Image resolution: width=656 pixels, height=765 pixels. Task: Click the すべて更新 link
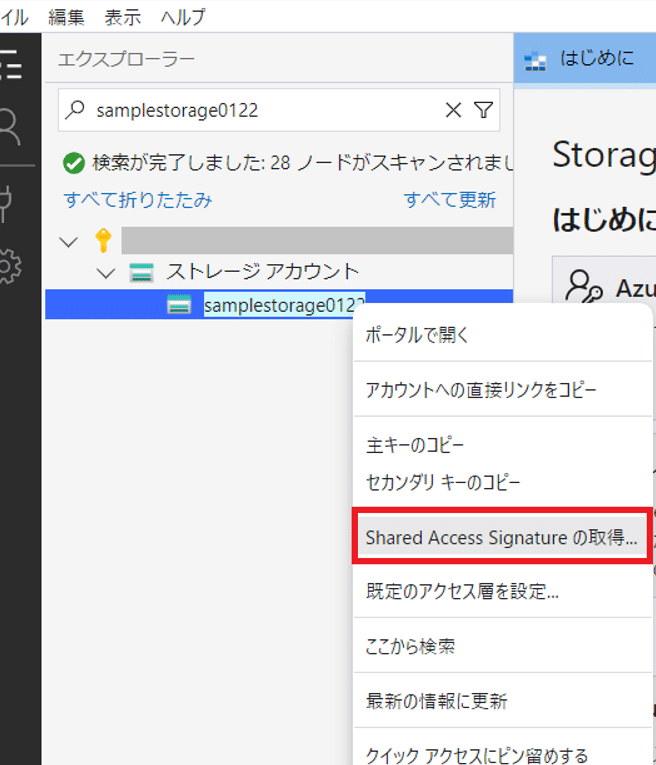[x=450, y=200]
